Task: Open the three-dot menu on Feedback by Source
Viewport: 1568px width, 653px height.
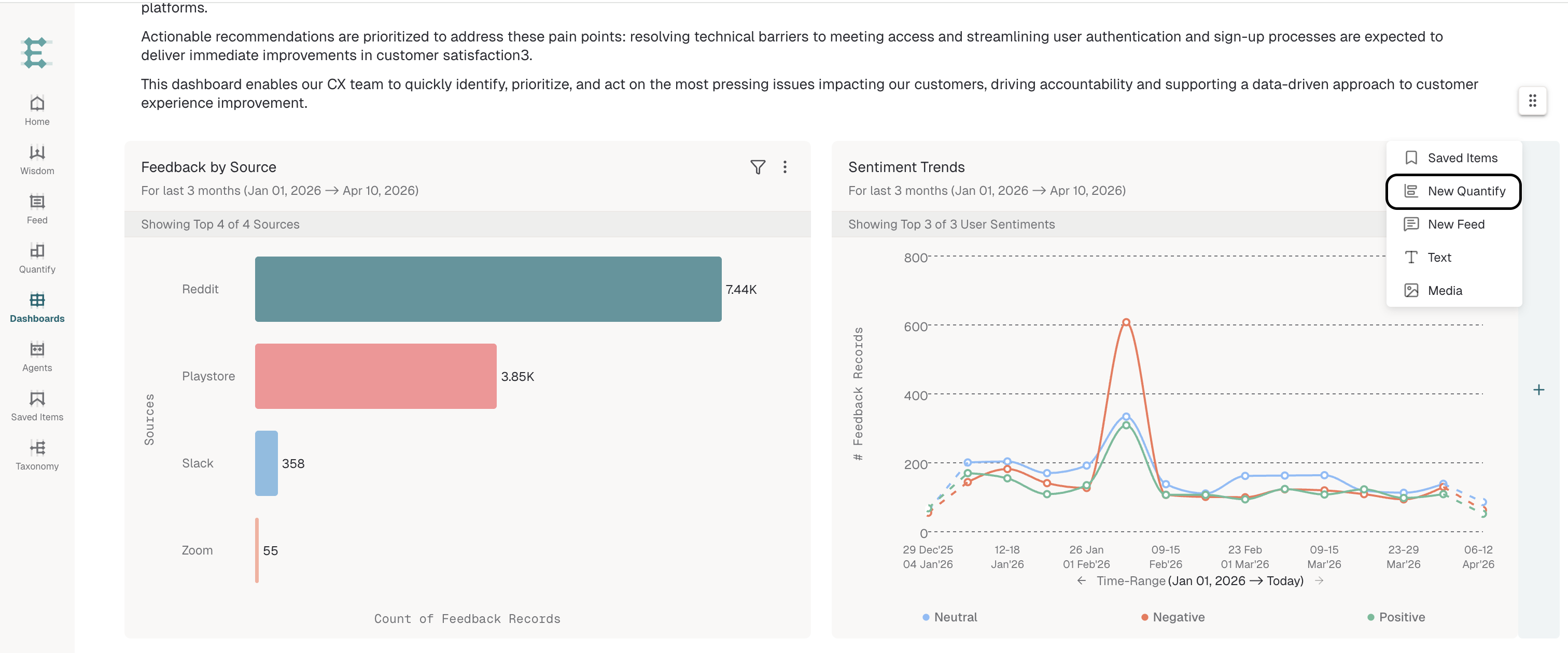Action: click(785, 167)
